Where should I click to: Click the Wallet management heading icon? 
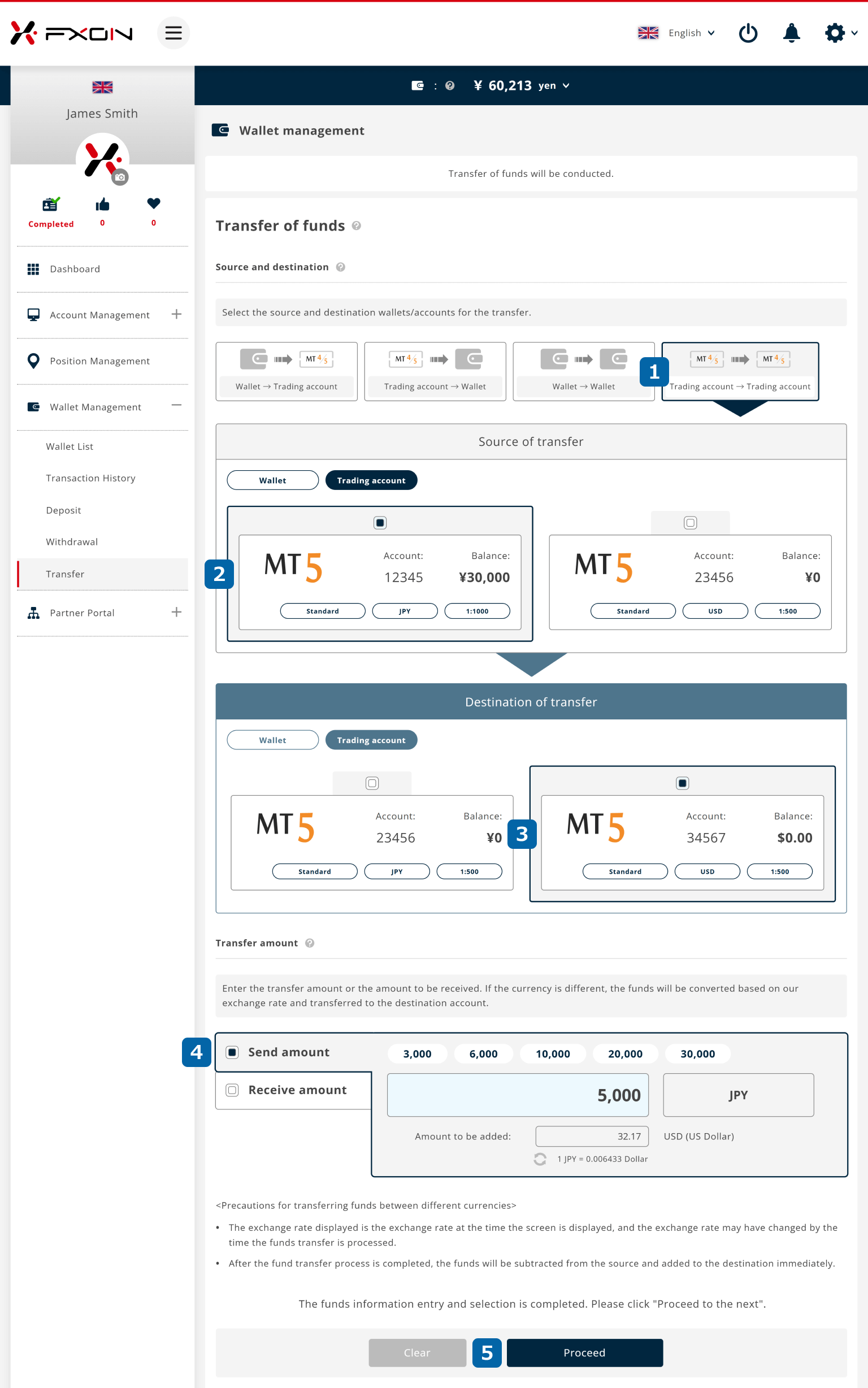220,131
